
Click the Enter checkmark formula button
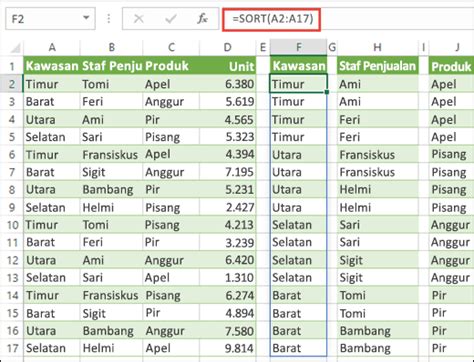tap(171, 19)
